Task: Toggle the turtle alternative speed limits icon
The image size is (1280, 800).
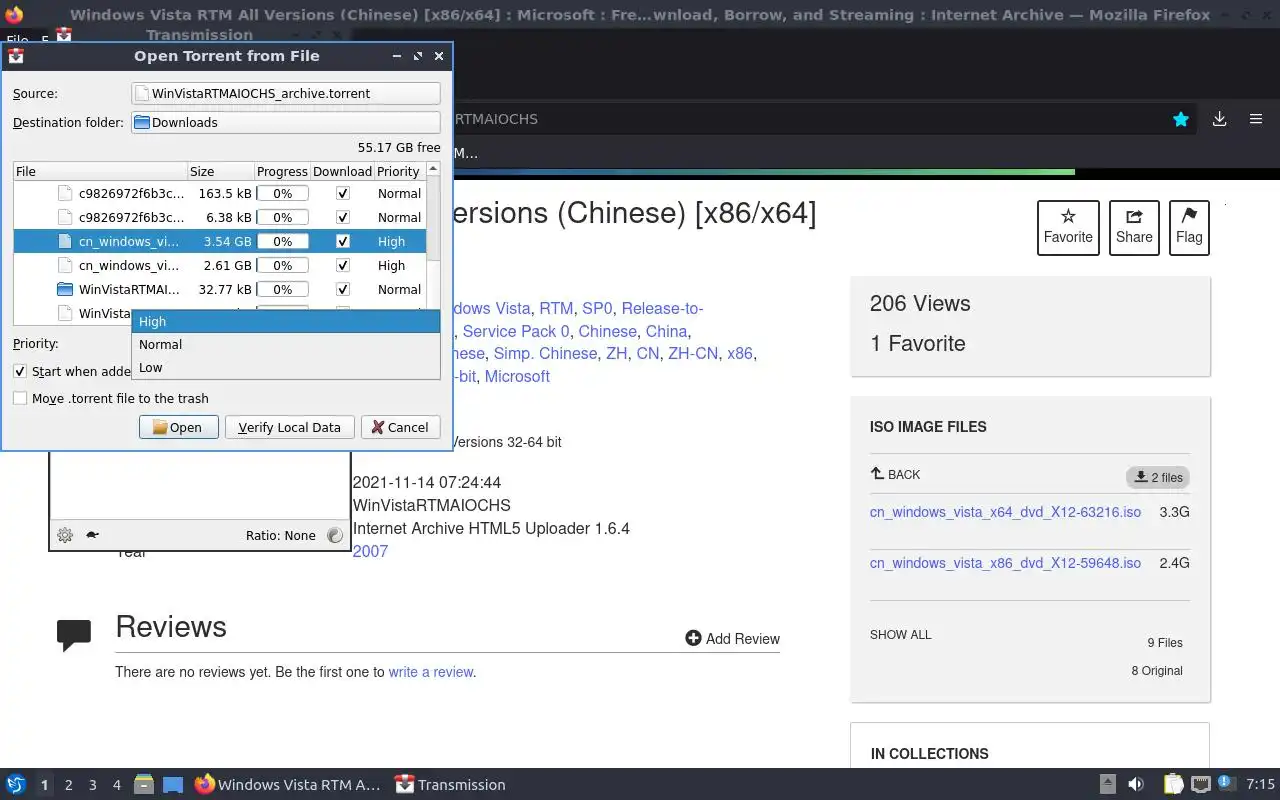Action: (x=92, y=535)
